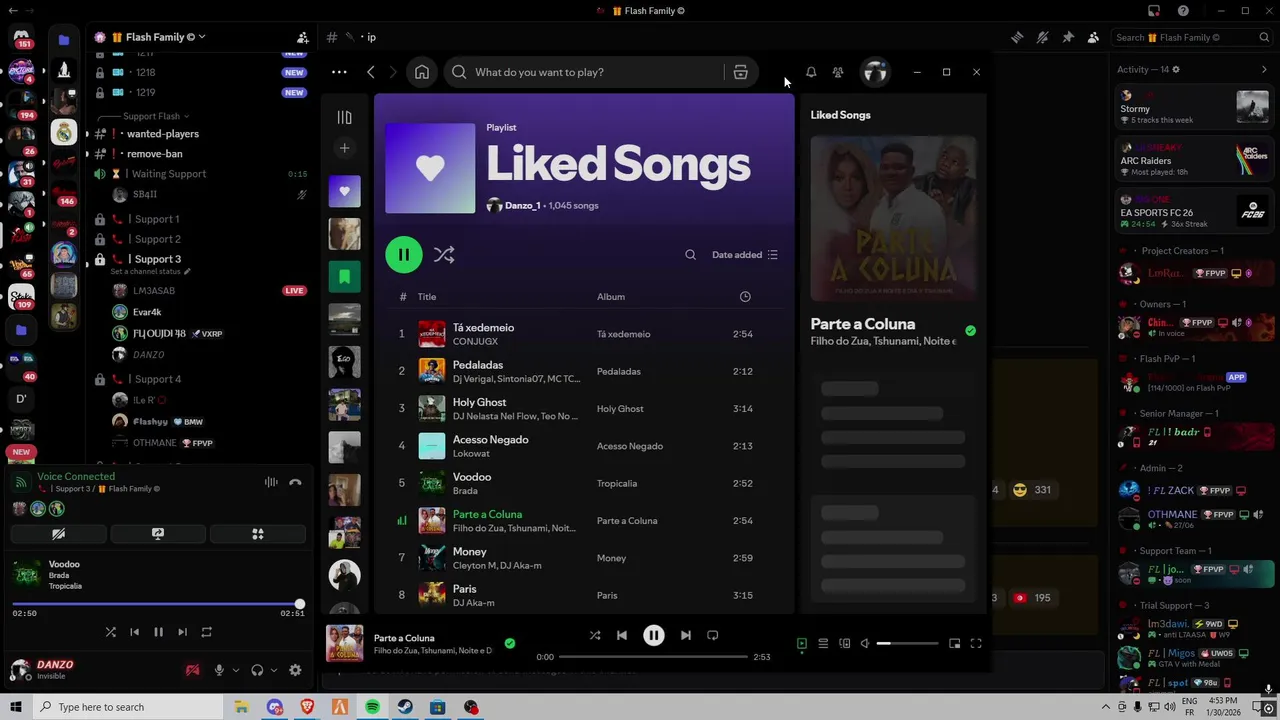Open Brada artist link under Voodoo

(465, 491)
